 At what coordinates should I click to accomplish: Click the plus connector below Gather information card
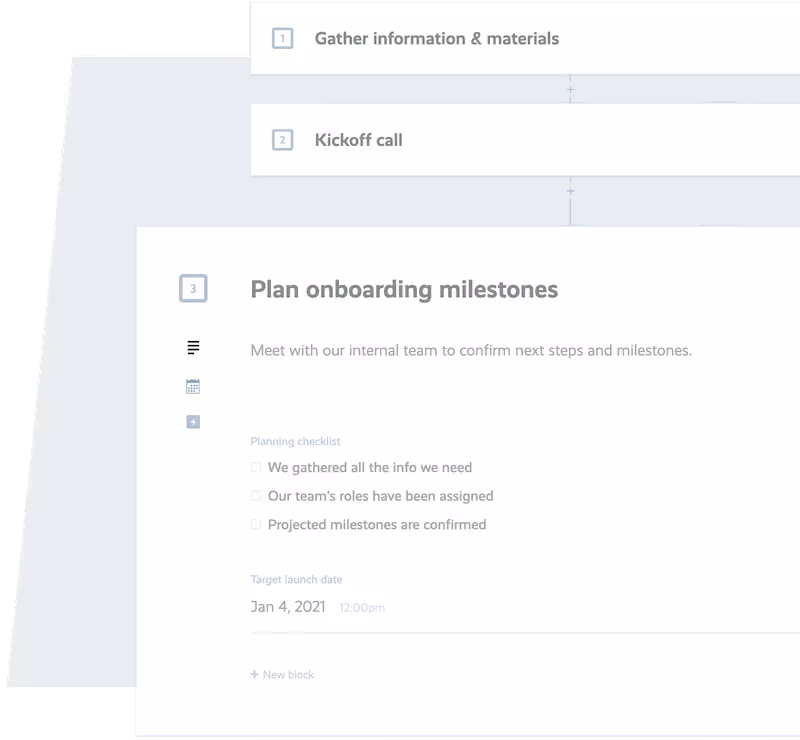[x=570, y=88]
